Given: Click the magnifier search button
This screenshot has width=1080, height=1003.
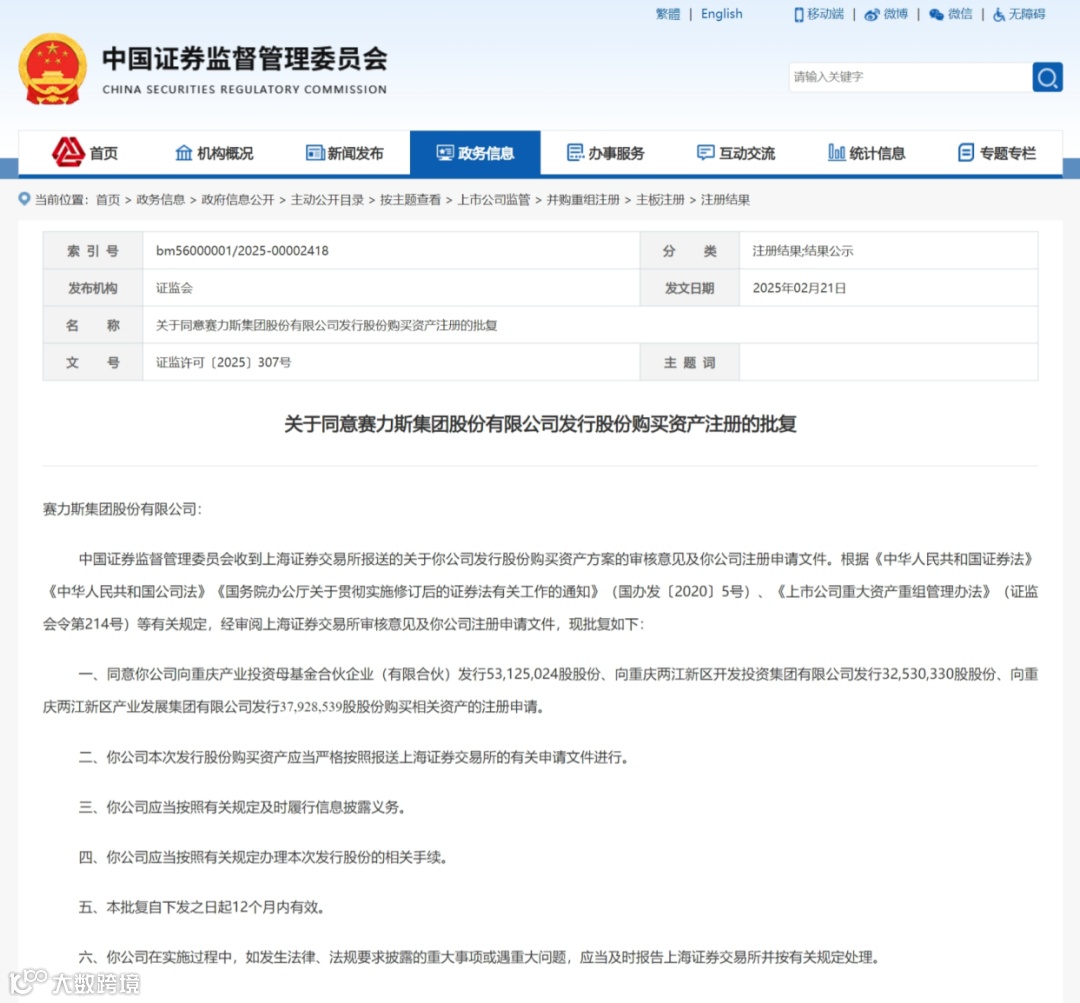Looking at the screenshot, I should click(x=1047, y=77).
